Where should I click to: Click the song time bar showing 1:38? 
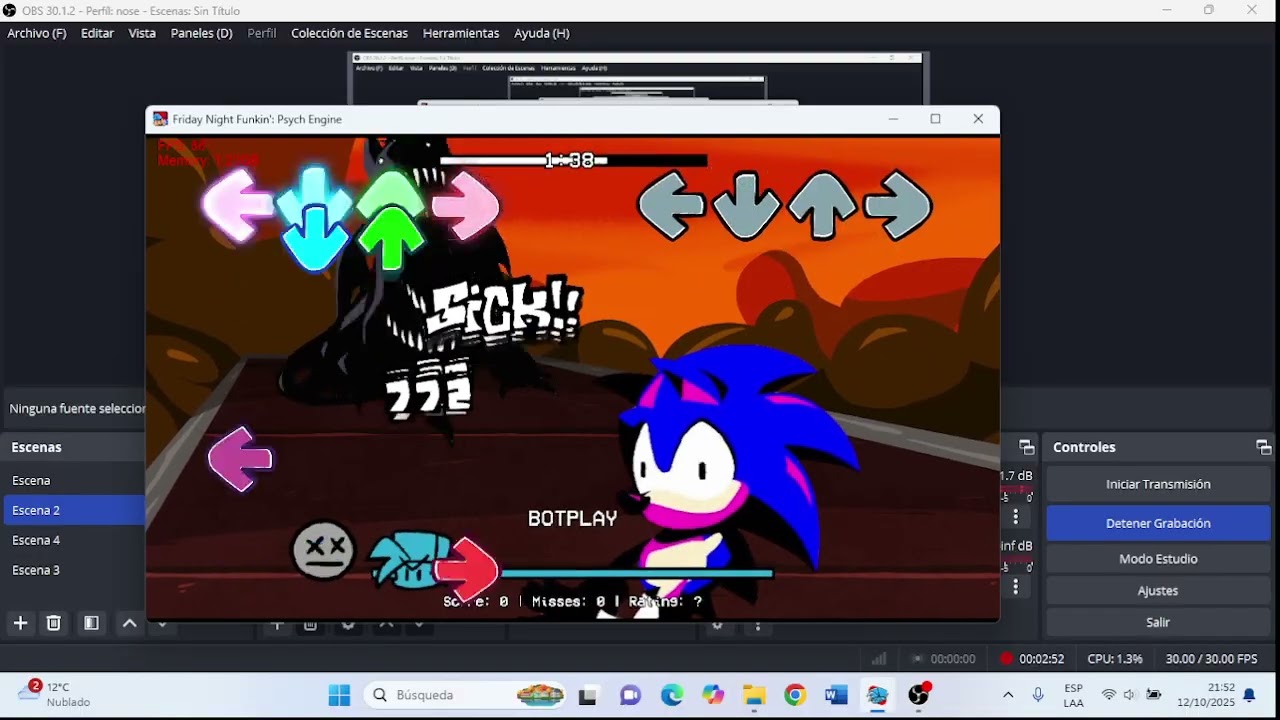(x=573, y=160)
